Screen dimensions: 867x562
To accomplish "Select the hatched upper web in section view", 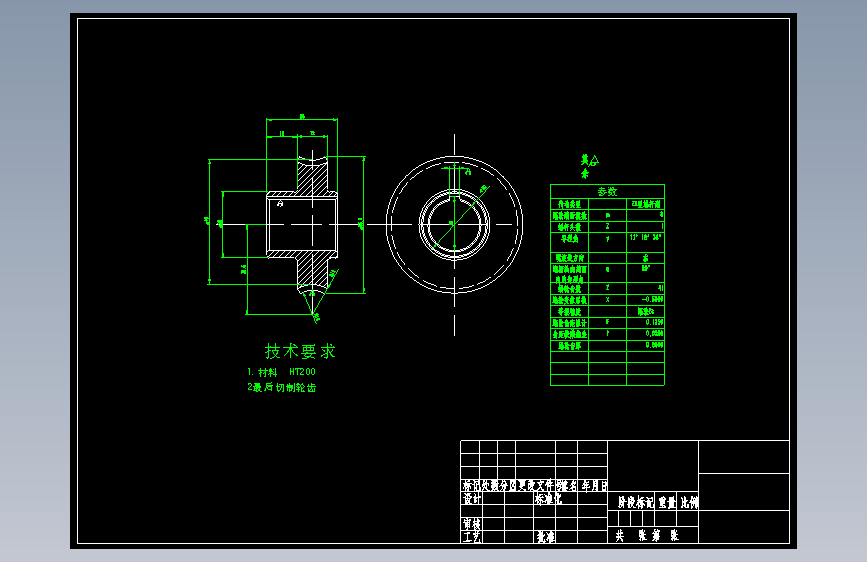I will [x=312, y=176].
